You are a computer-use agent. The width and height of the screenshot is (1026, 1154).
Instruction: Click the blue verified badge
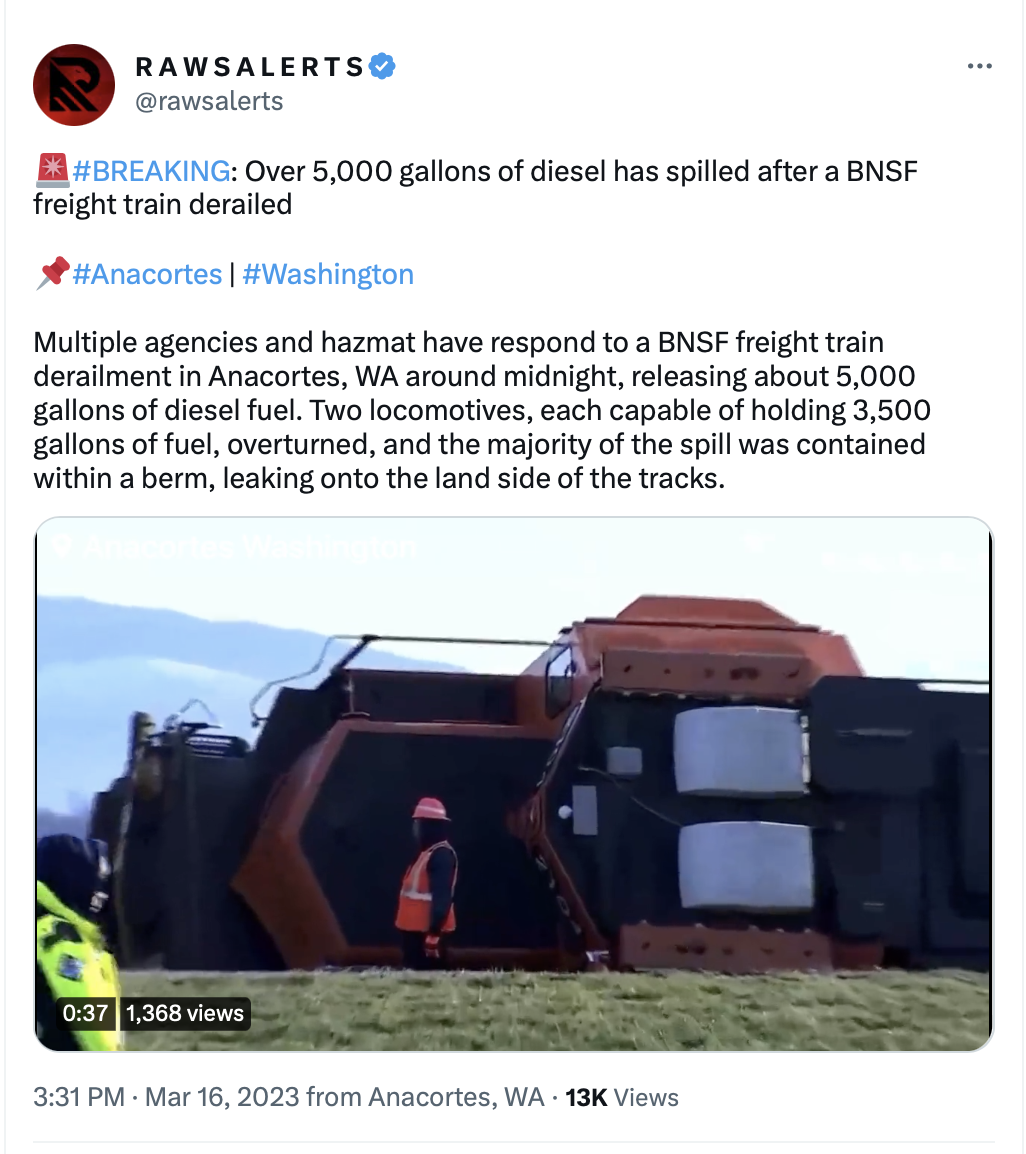tap(381, 66)
